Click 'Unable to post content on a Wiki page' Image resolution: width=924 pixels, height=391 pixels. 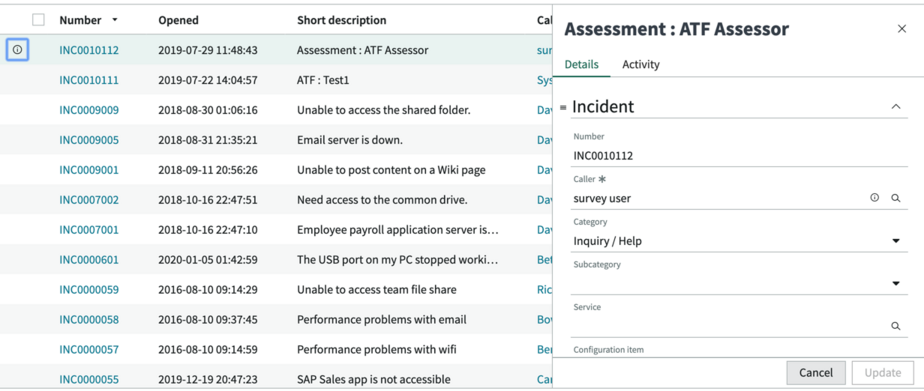391,170
